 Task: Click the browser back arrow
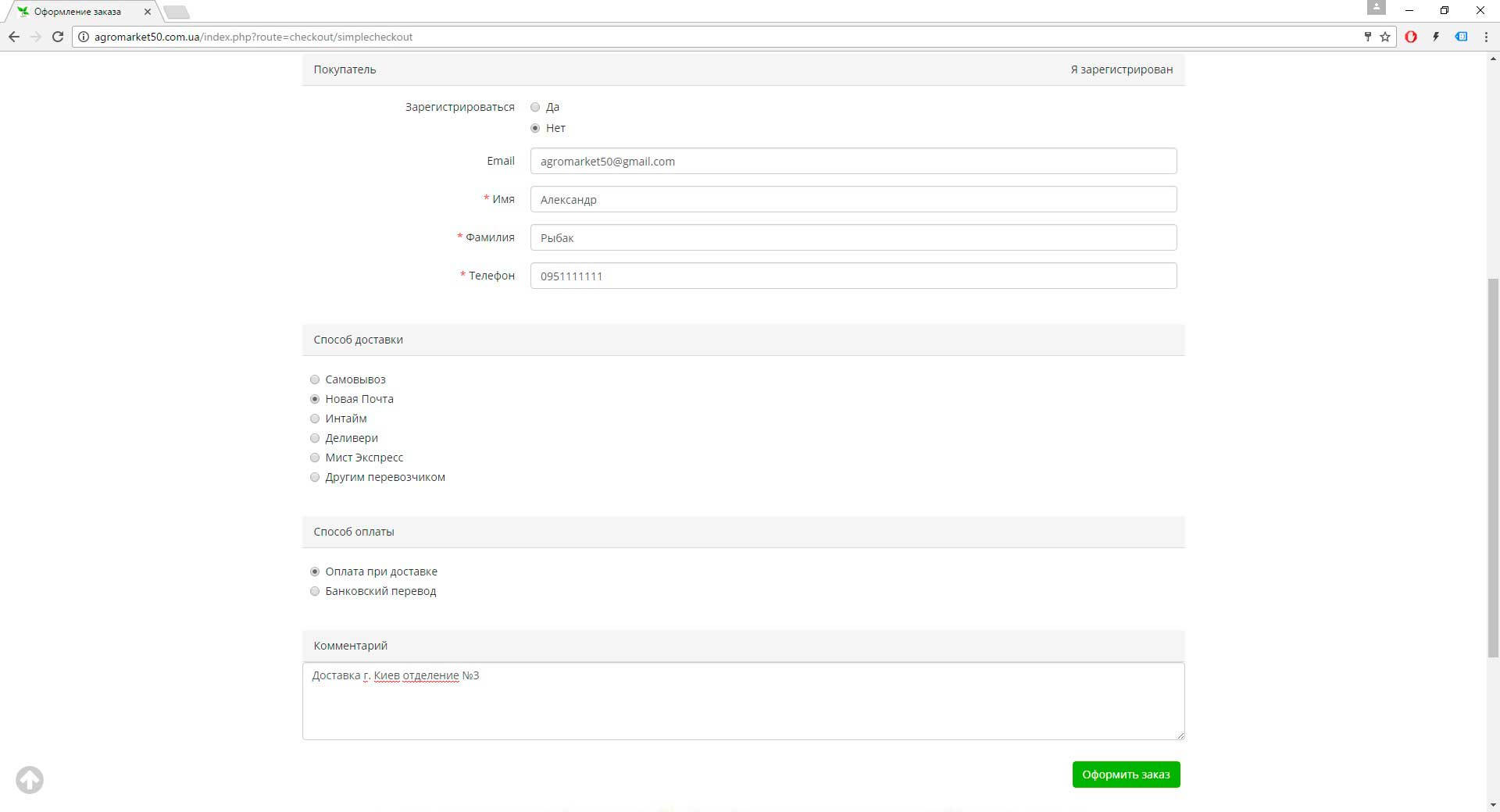click(x=14, y=37)
